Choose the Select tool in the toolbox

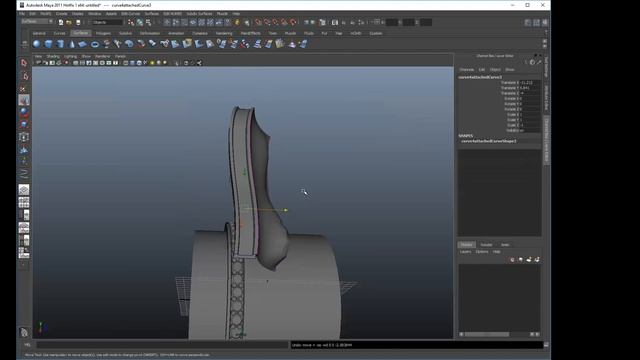tap(24, 63)
